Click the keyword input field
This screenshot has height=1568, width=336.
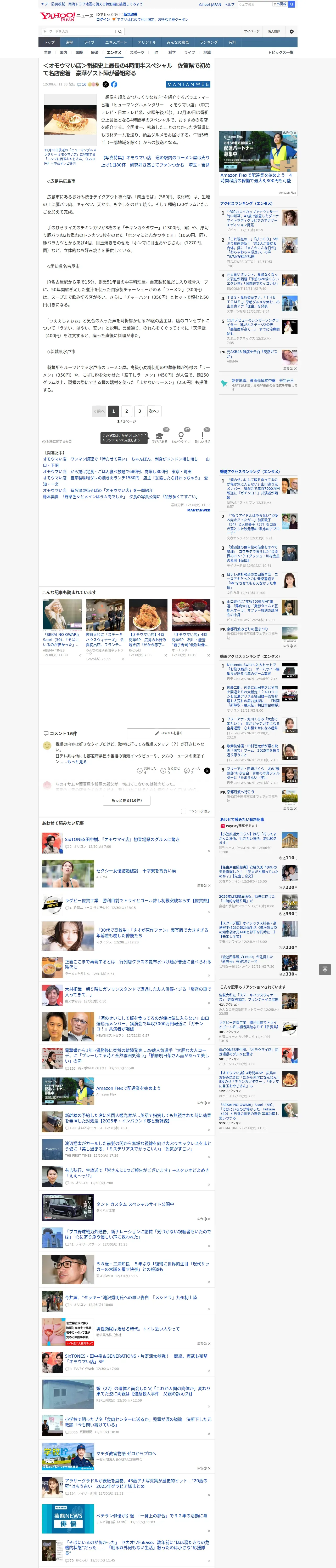tap(78, 31)
